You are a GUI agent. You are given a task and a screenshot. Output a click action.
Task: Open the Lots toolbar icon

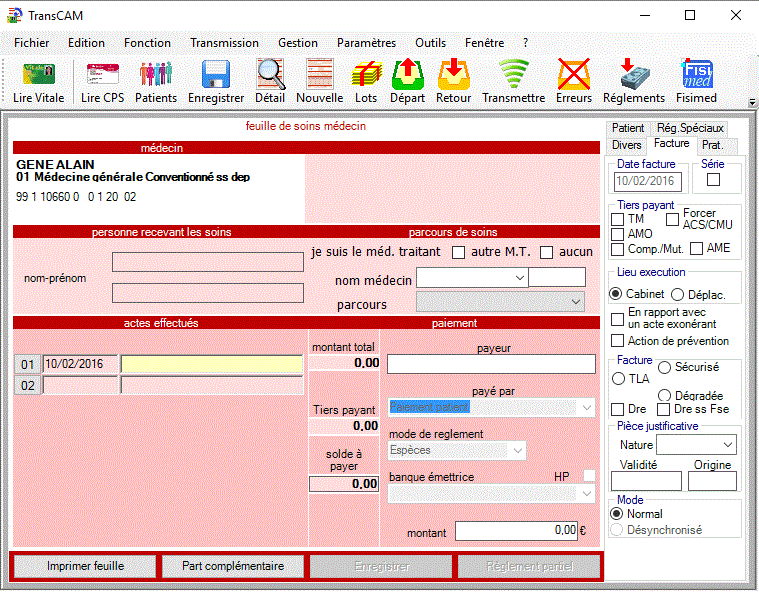(366, 74)
